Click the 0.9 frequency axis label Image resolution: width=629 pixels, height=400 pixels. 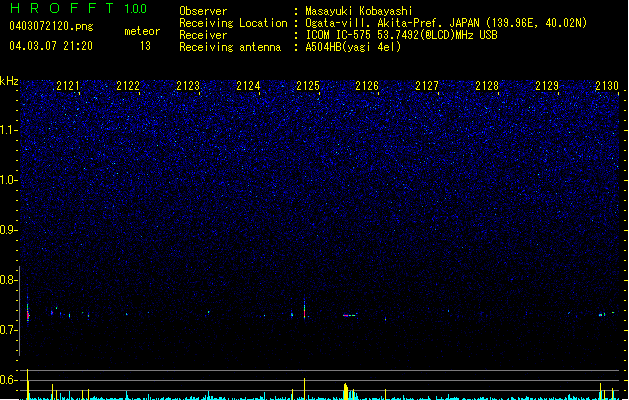pos(8,230)
